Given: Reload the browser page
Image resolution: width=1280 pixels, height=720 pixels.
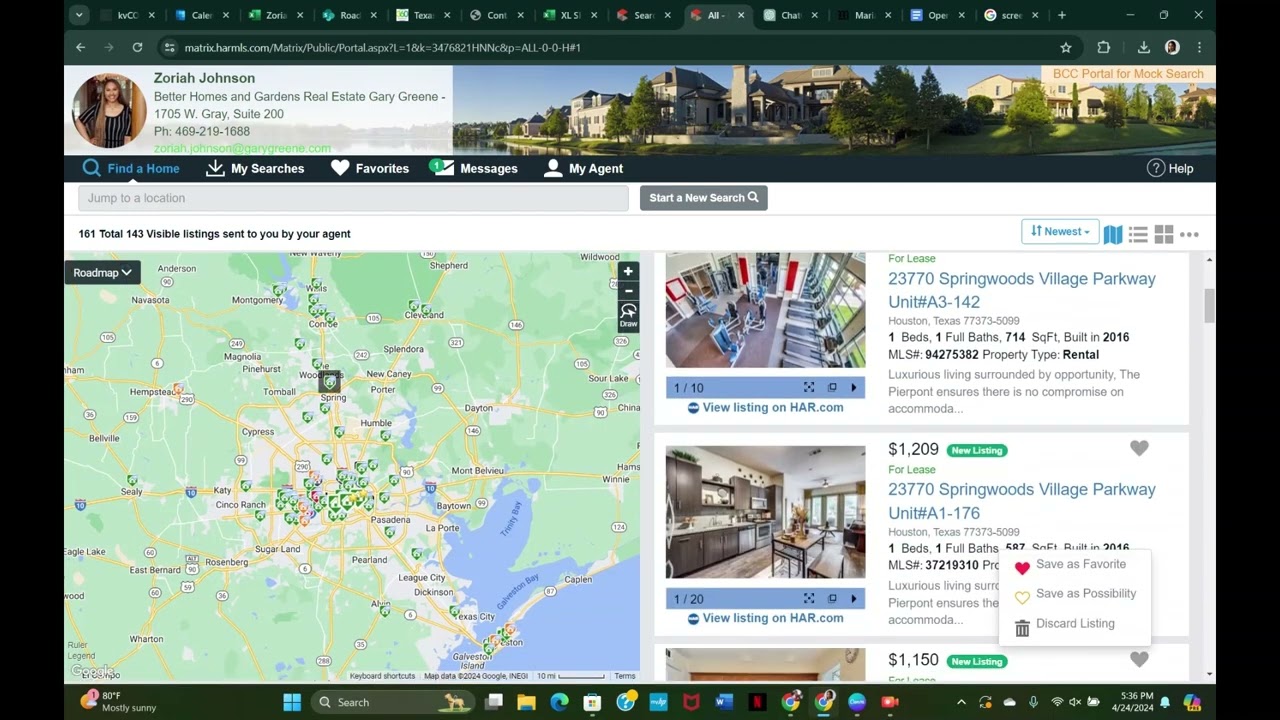Looking at the screenshot, I should 137,47.
